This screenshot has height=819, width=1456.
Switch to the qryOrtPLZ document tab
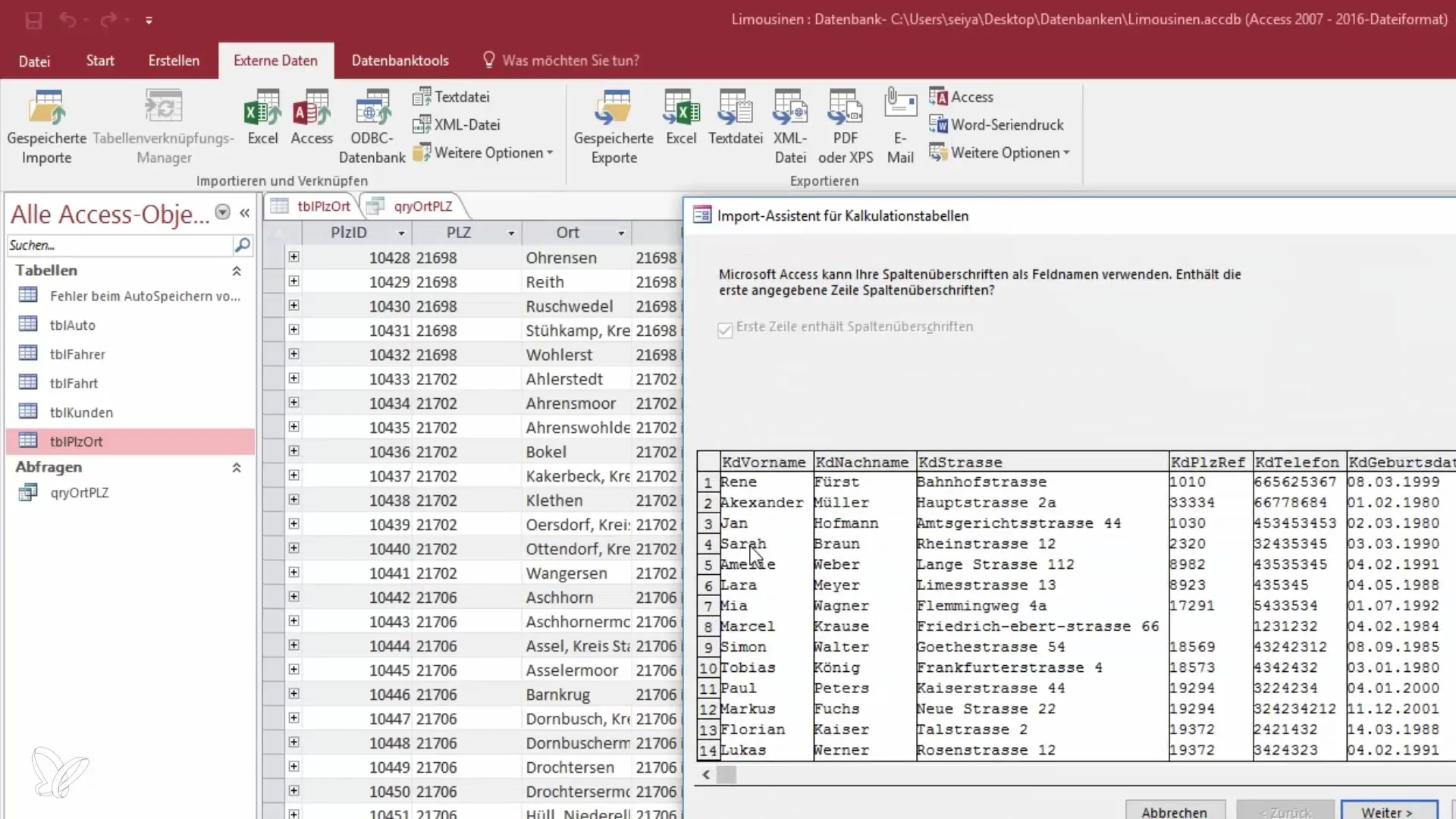coord(422,206)
